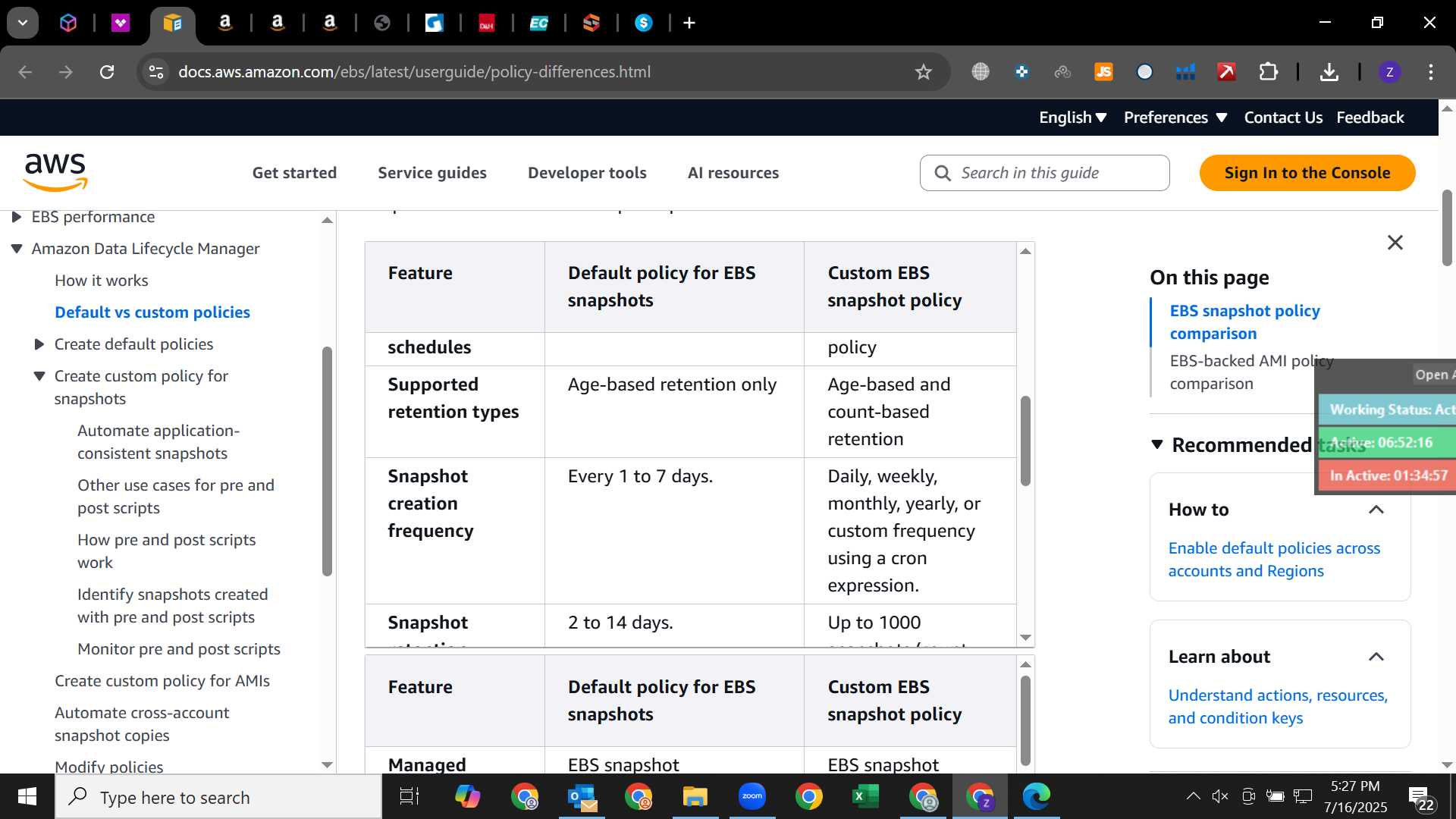Click Feedback in the top bar
This screenshot has width=1456, height=819.
coord(1370,118)
